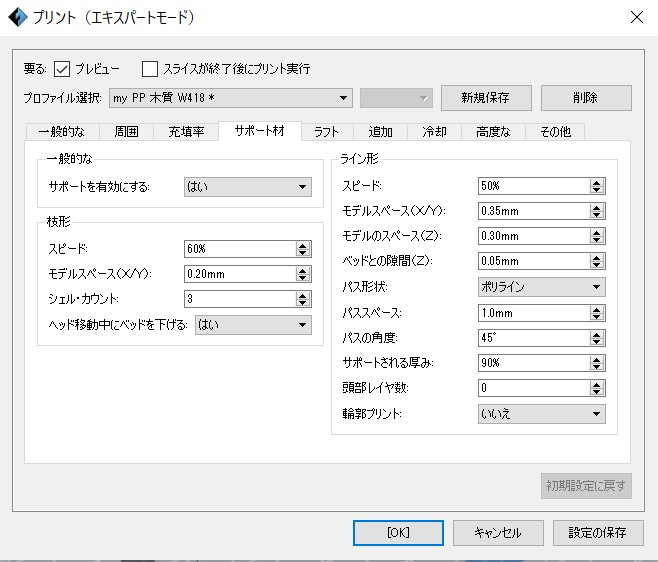Open the パス形状 dropdown
Viewport: 658px width, 562px height.
(x=542, y=287)
